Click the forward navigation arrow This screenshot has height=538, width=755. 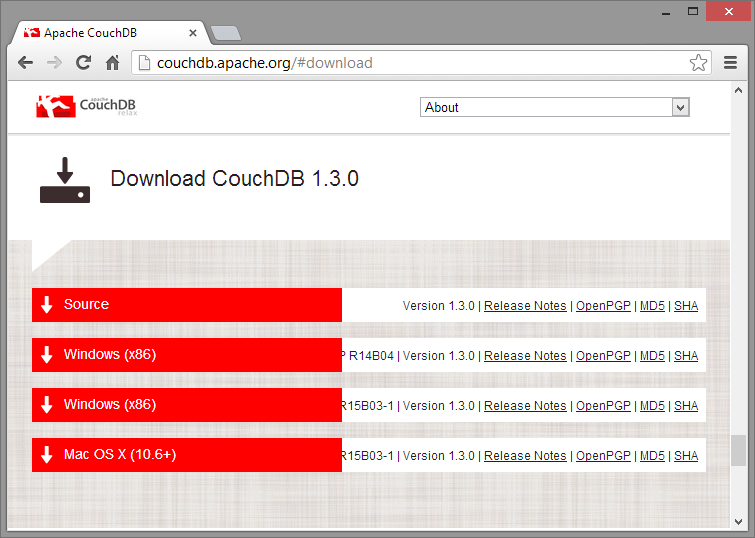pyautogui.click(x=54, y=63)
